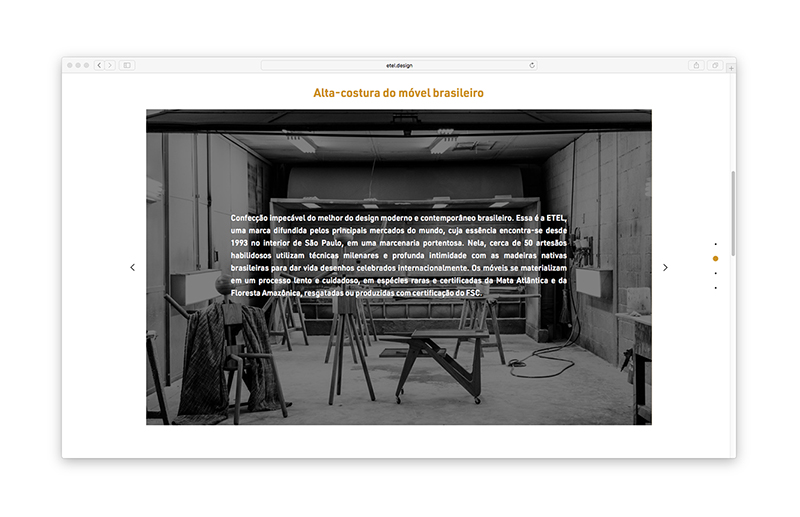The image size is (800, 517).
Task: Open a new tab with the plus button
Action: [x=731, y=68]
